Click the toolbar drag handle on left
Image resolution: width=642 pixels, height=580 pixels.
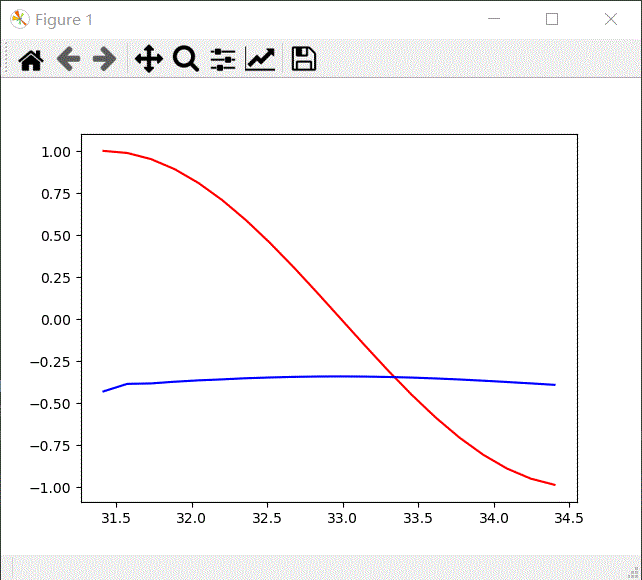(6, 59)
